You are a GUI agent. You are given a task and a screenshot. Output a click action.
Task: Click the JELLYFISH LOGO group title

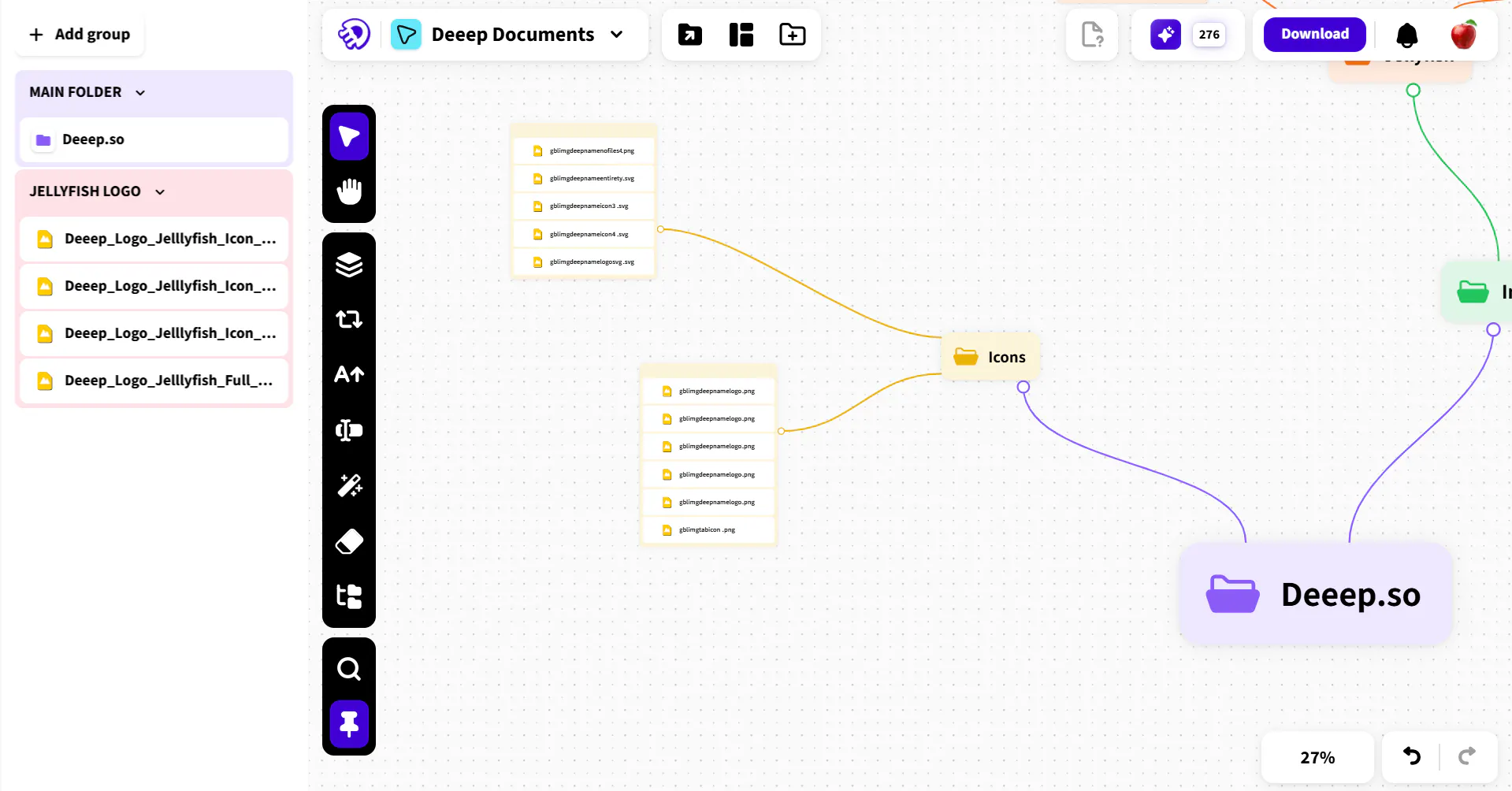pyautogui.click(x=85, y=191)
